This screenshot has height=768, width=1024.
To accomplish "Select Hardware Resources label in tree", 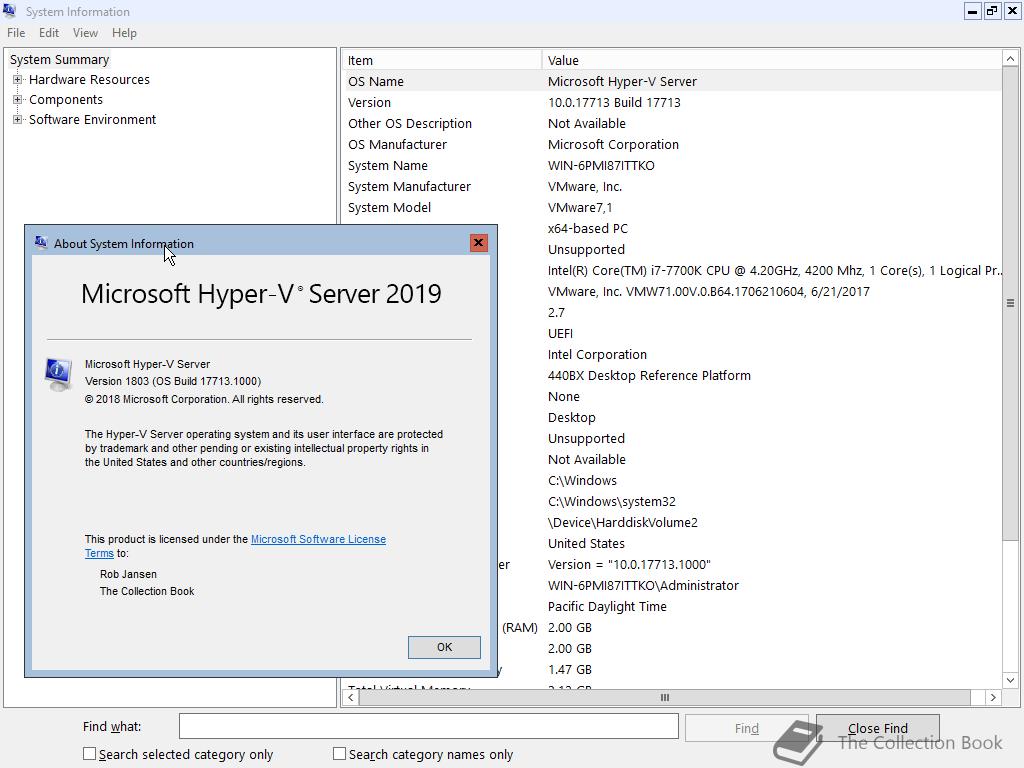I will pos(89,80).
